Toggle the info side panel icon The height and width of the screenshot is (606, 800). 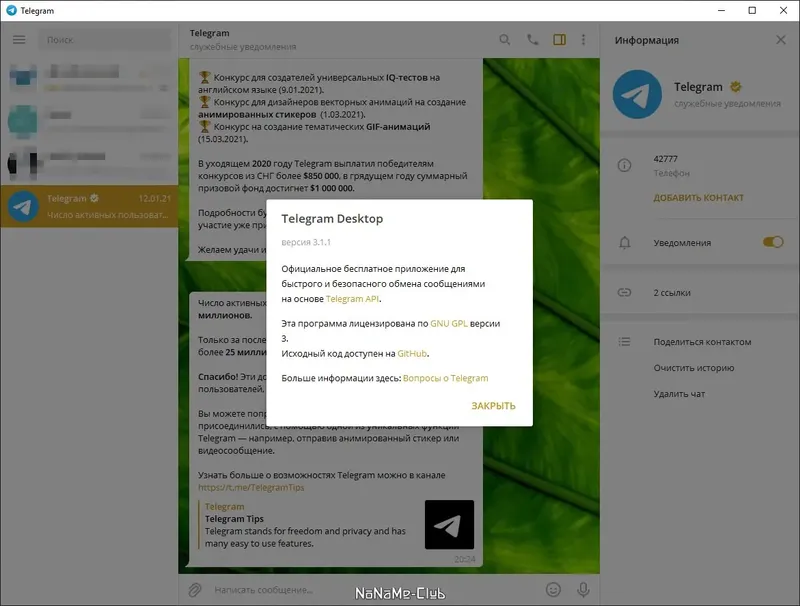click(560, 40)
